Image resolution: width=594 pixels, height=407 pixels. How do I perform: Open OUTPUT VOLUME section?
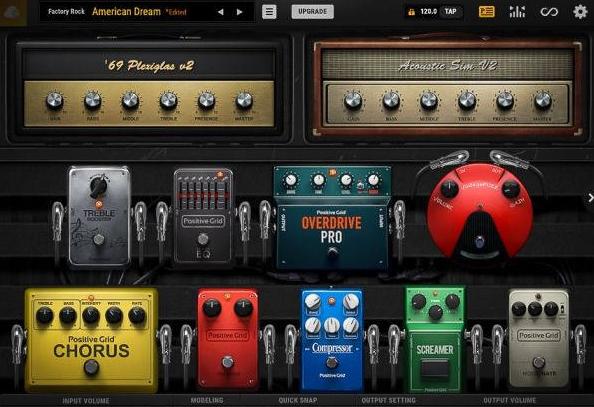[510, 400]
